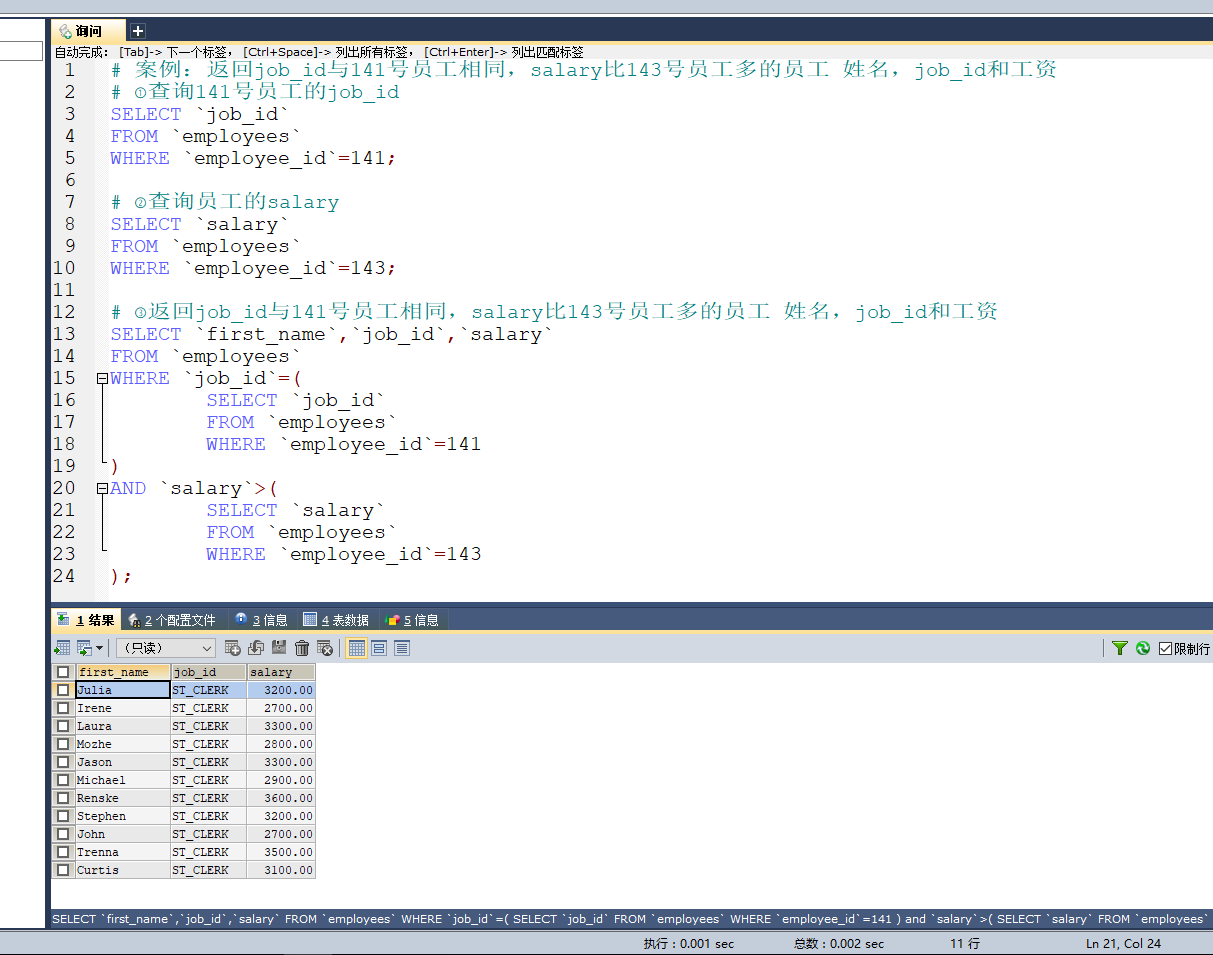Check the row checkbox for Michael
The height and width of the screenshot is (955, 1213).
point(63,780)
